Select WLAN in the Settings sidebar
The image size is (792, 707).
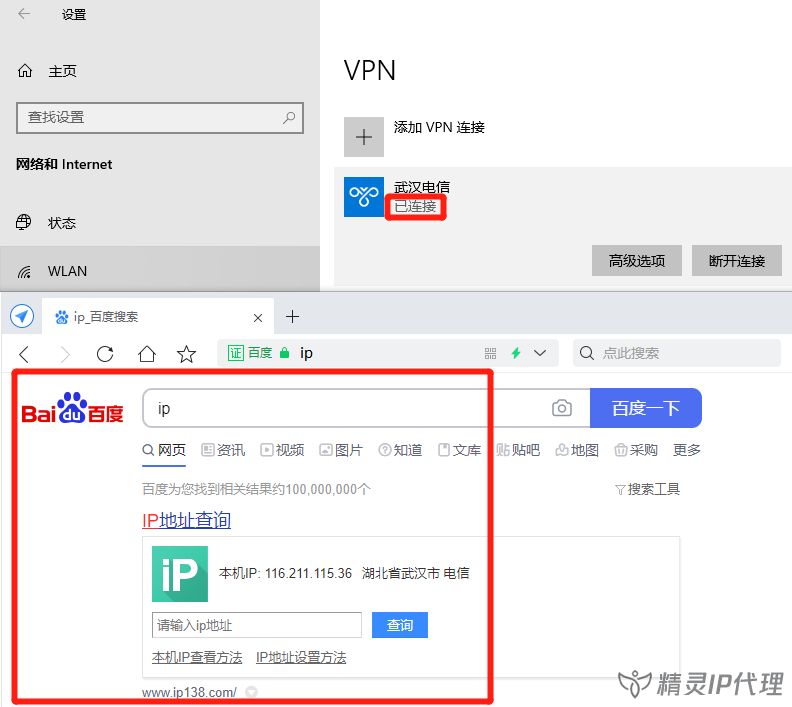(x=67, y=271)
